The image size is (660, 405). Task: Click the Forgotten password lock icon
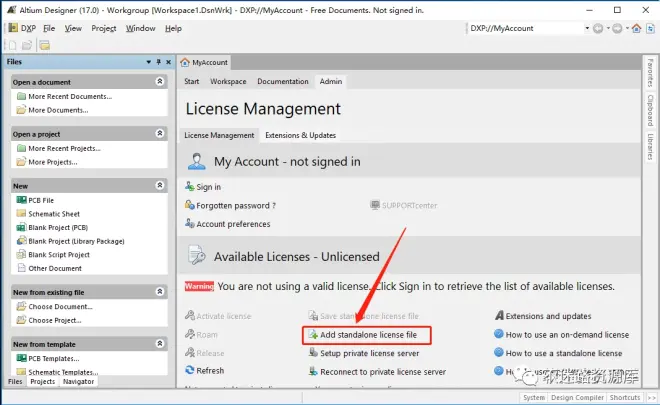click(190, 205)
